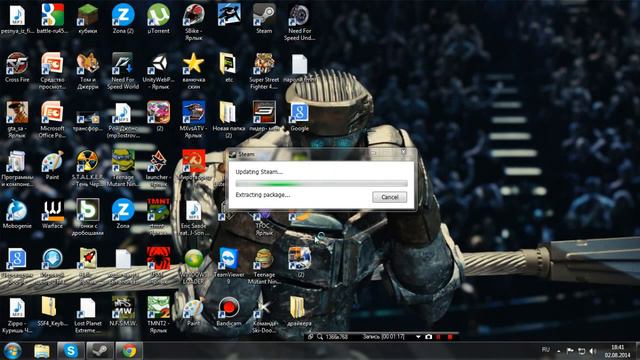
Task: Click the Bandicam magnifier icon
Action: 320,337
